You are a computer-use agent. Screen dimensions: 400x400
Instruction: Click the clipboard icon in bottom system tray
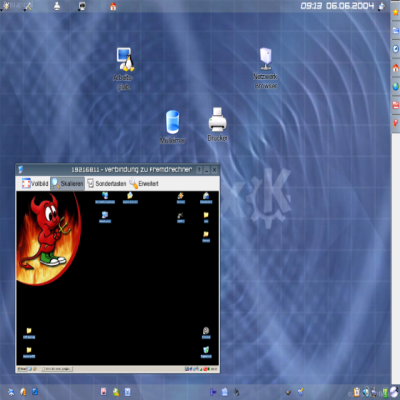tap(356, 391)
